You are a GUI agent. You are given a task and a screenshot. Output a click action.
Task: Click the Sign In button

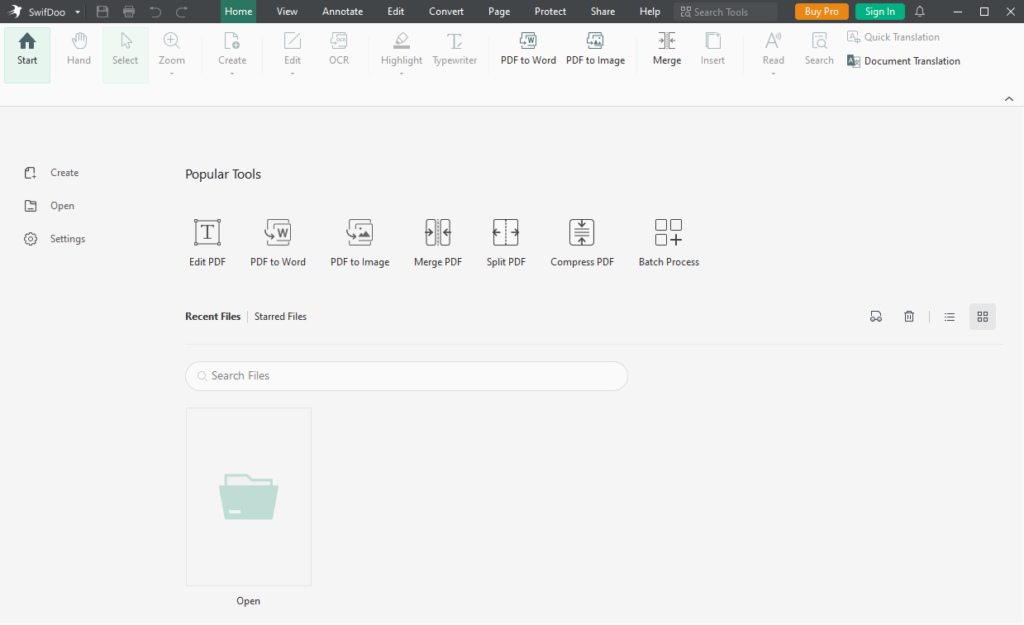(x=879, y=12)
